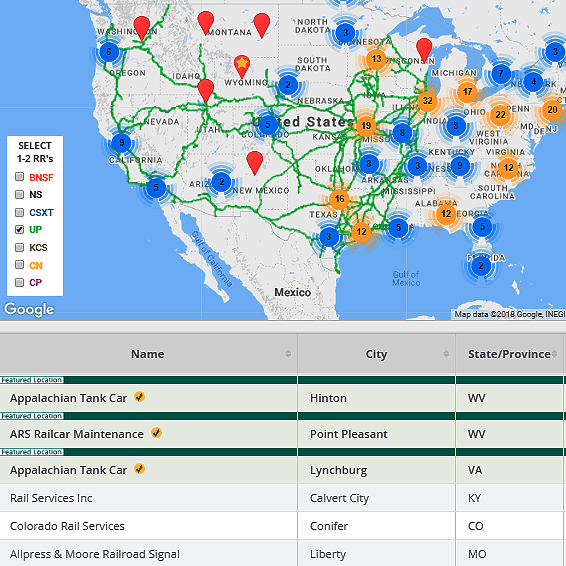Image resolution: width=566 pixels, height=566 pixels.
Task: Sort table by State/Province column arrows
Action: tap(554, 354)
